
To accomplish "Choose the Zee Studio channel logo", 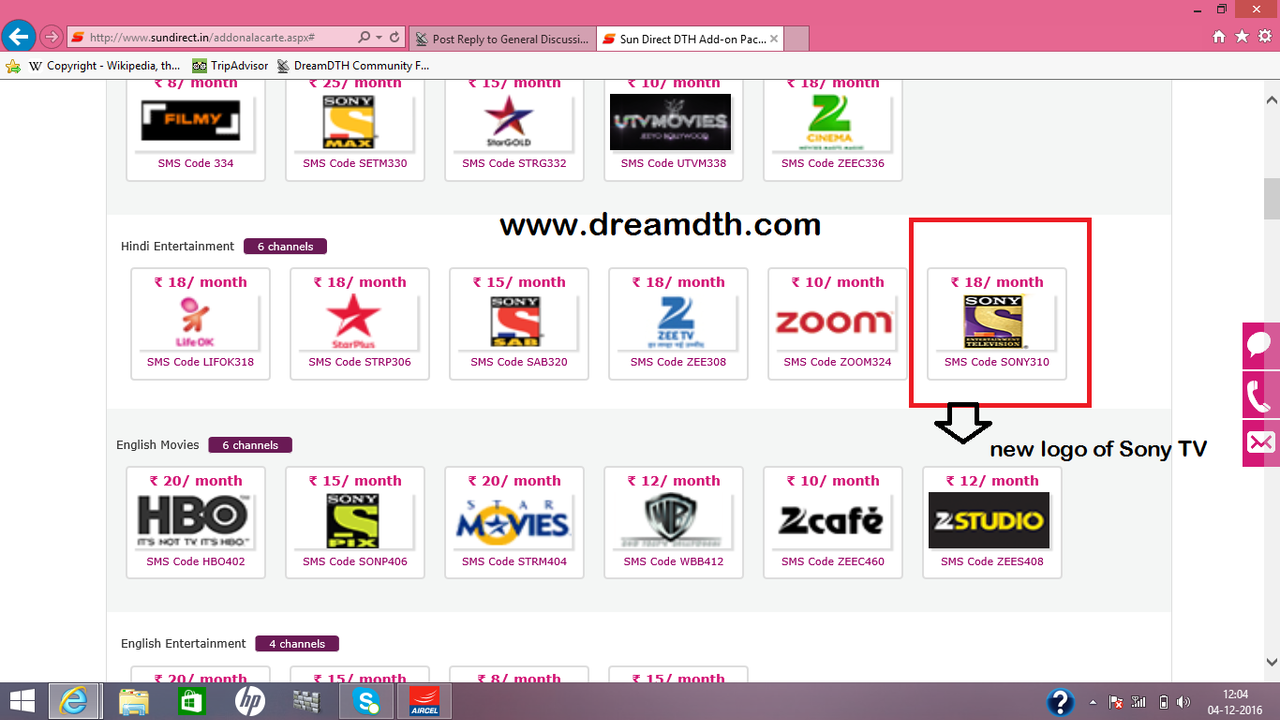I will (989, 520).
